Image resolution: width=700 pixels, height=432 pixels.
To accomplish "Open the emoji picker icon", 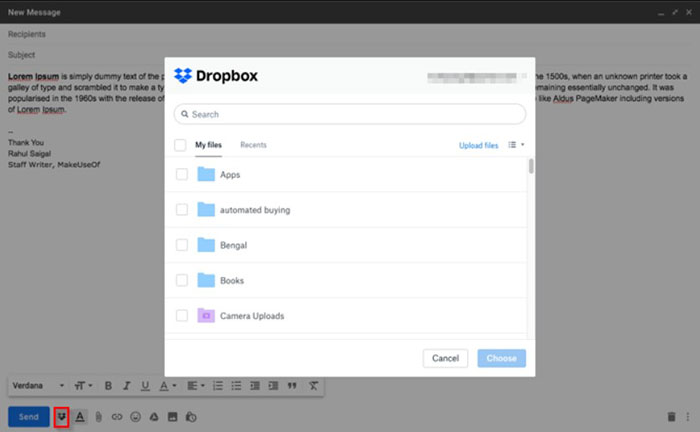I will [x=135, y=416].
